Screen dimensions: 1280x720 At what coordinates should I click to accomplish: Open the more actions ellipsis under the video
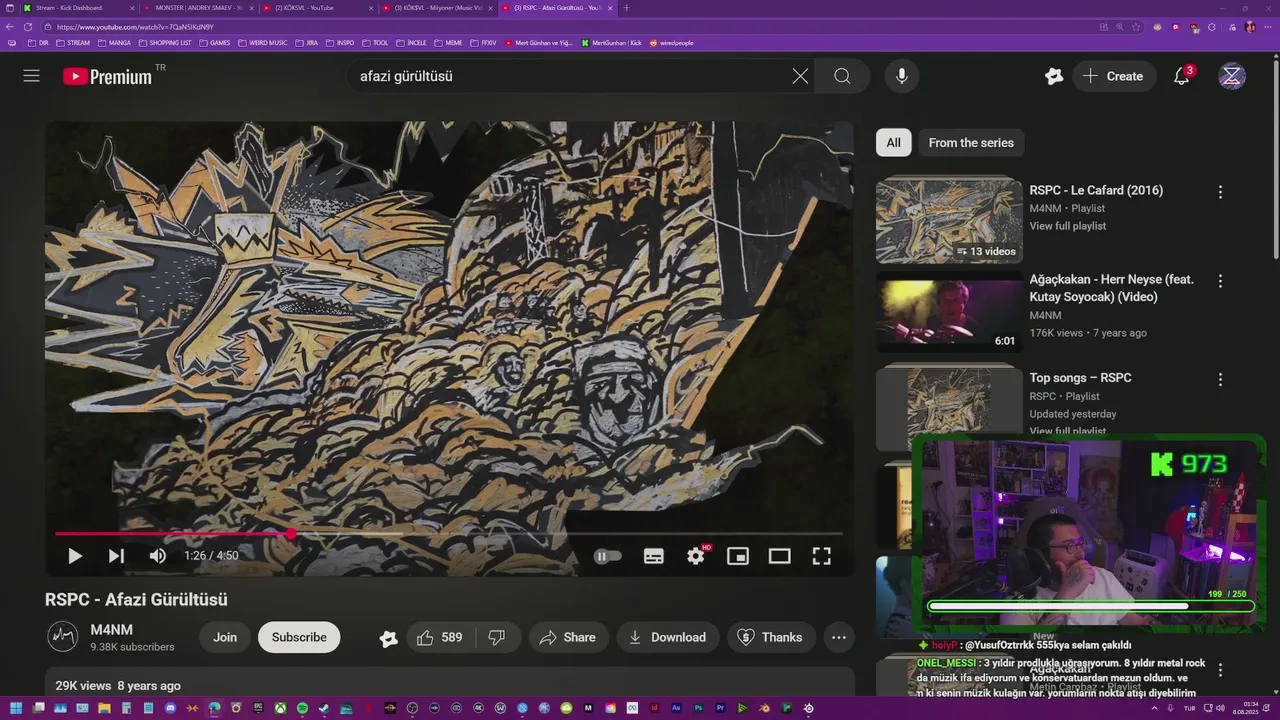[839, 637]
